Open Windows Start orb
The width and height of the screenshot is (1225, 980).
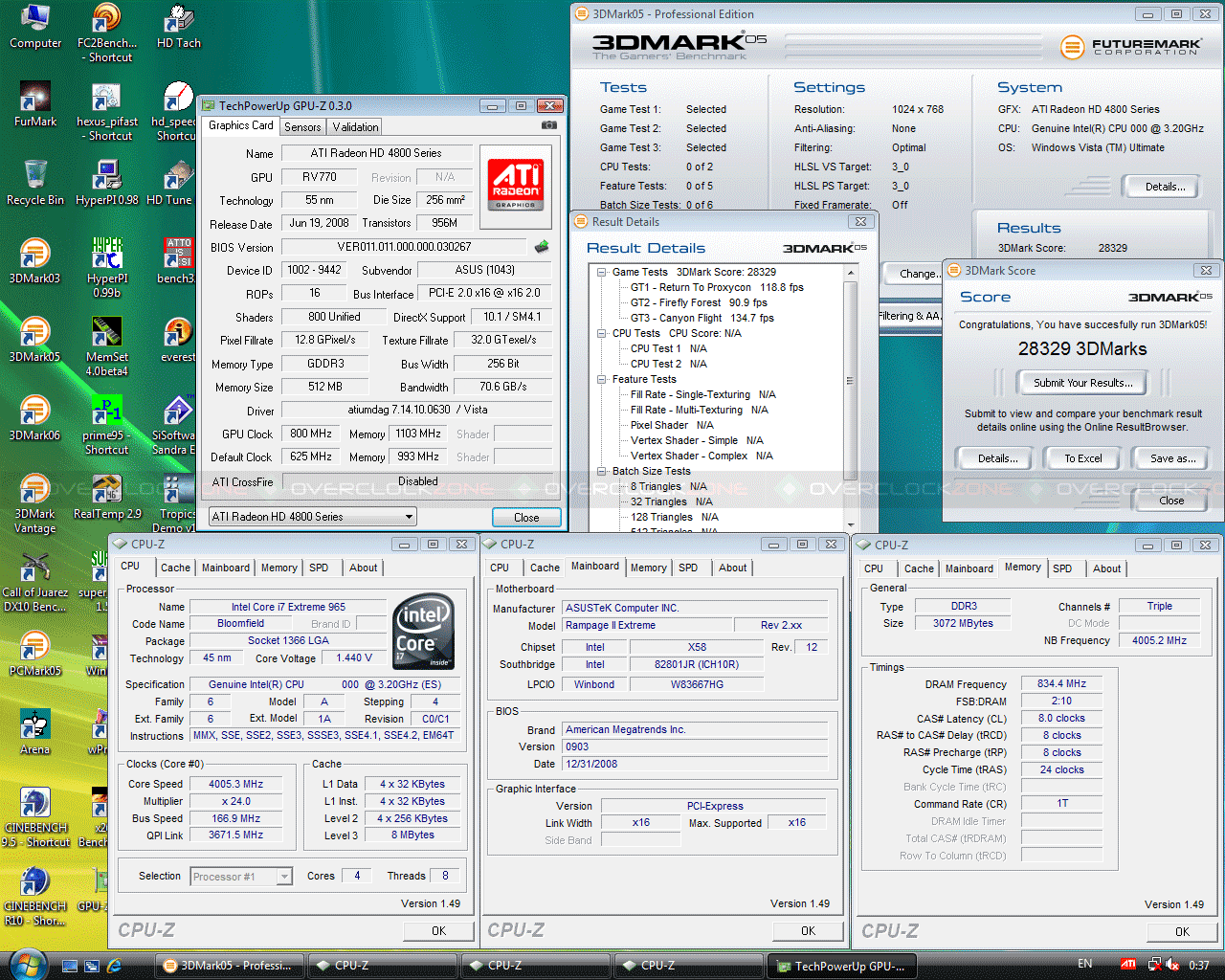[28, 965]
